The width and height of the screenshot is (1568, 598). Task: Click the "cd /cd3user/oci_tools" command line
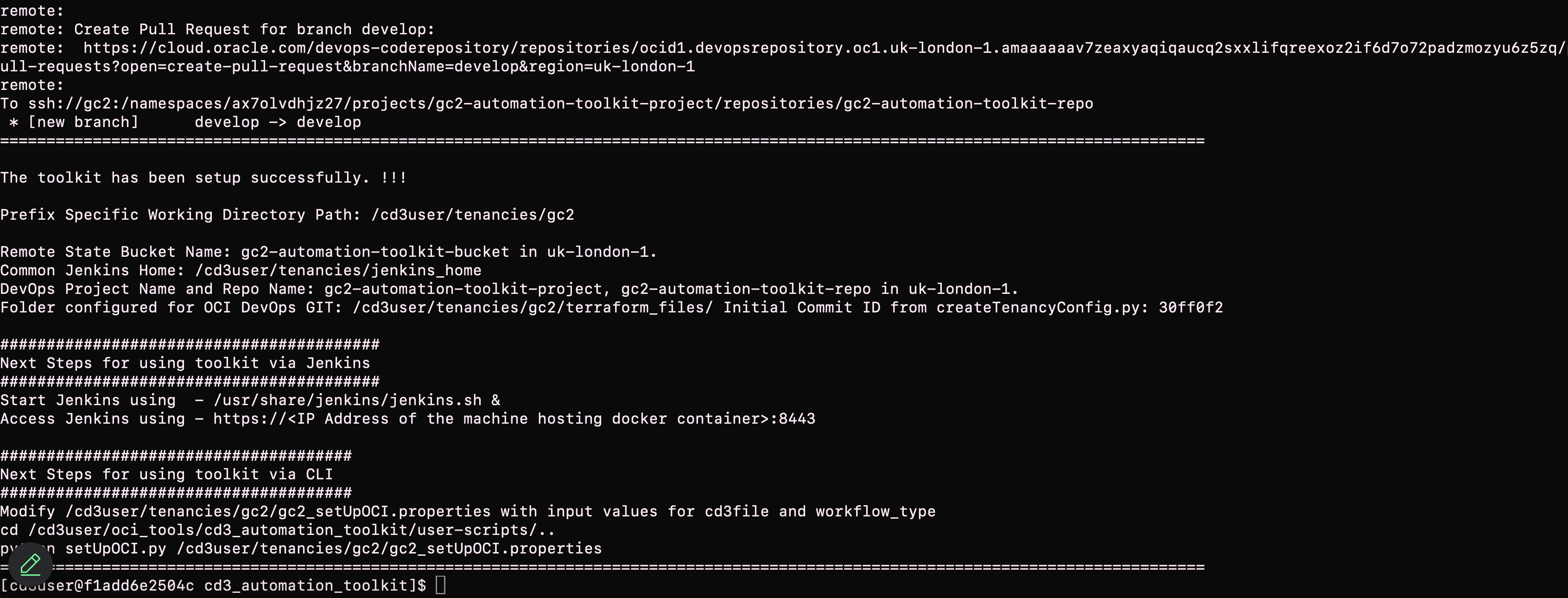[278, 530]
